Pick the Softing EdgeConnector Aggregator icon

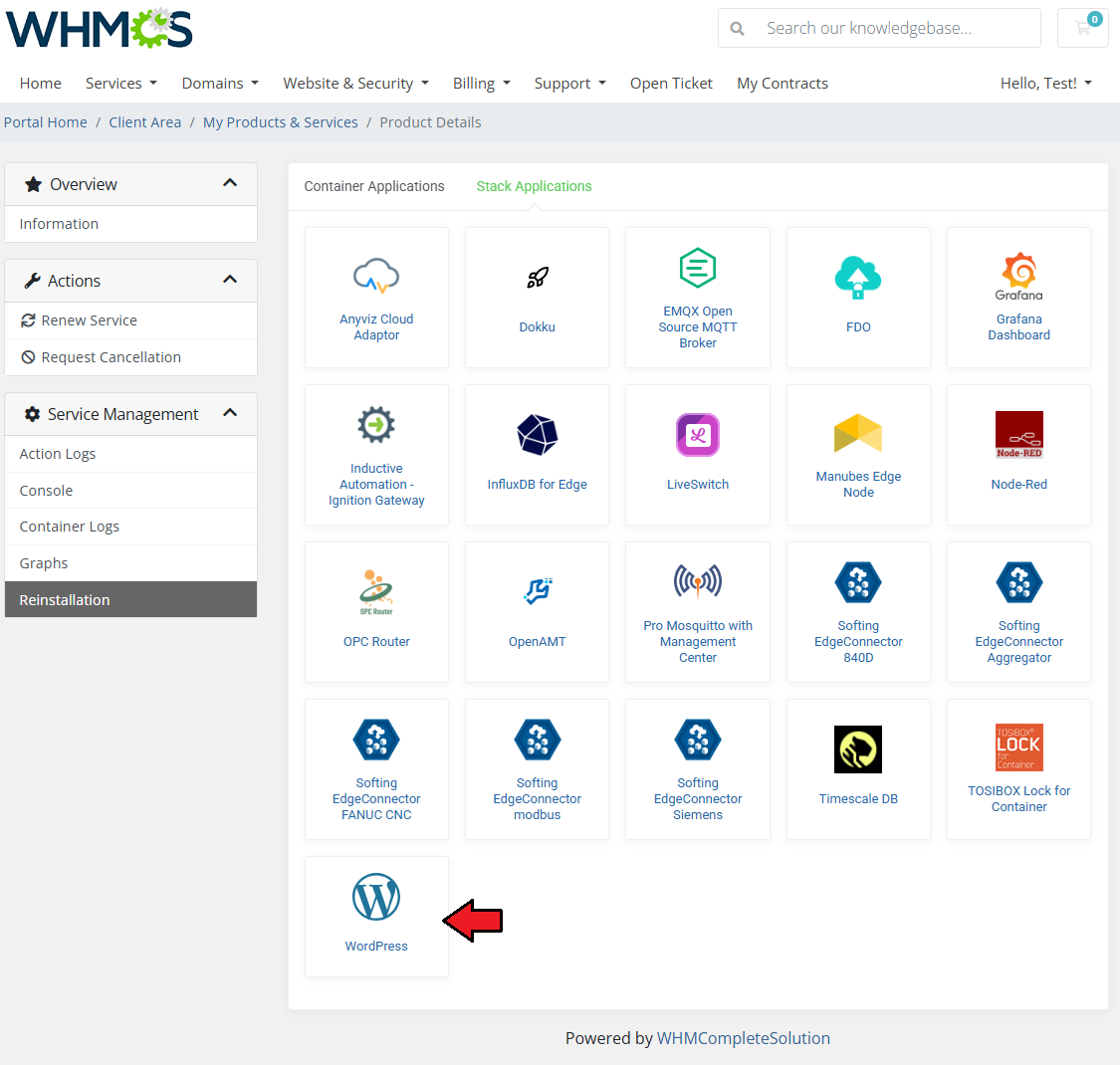1018,583
